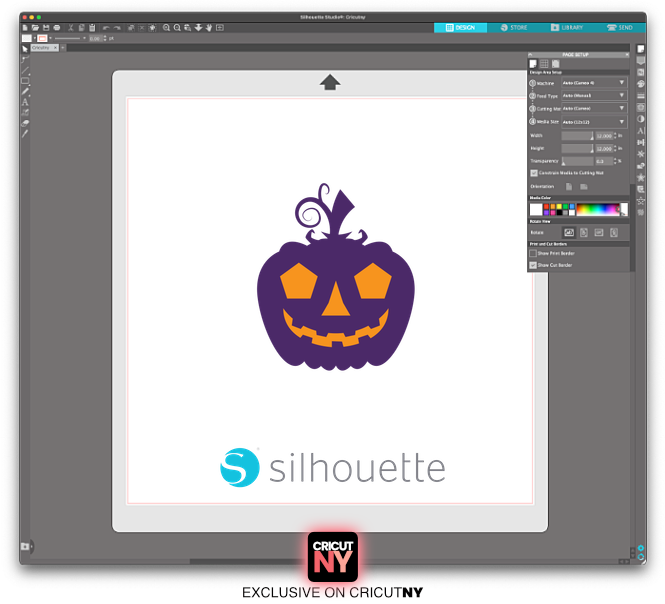The height and width of the screenshot is (604, 665).
Task: Zoom in with the magnifier plus icon
Action: point(166,28)
